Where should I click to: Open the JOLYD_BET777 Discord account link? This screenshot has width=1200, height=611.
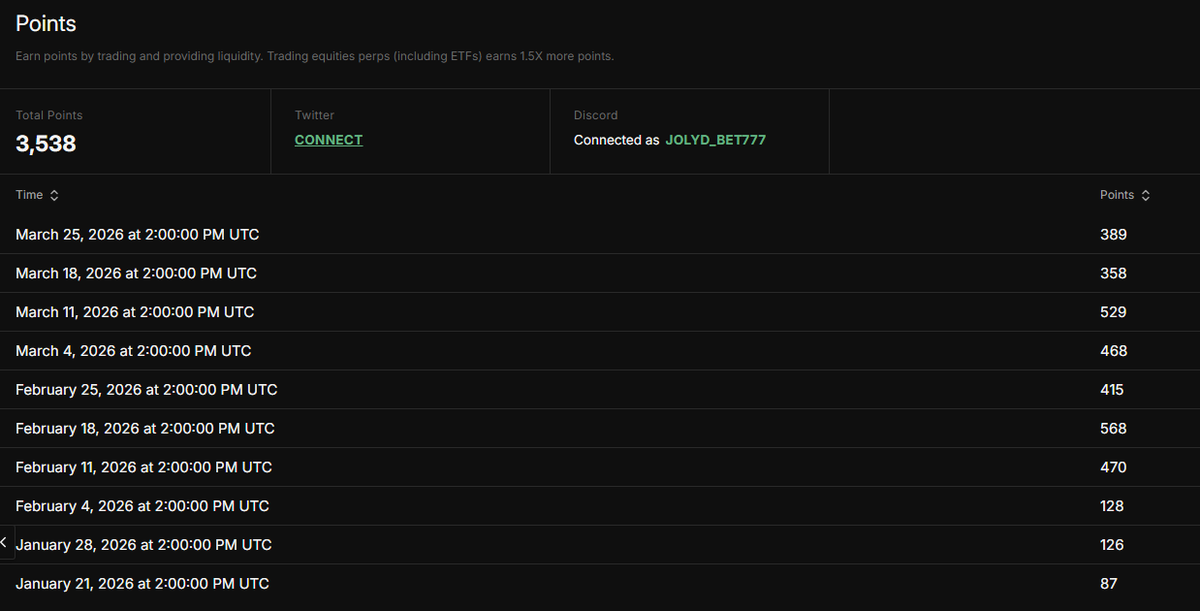point(716,140)
